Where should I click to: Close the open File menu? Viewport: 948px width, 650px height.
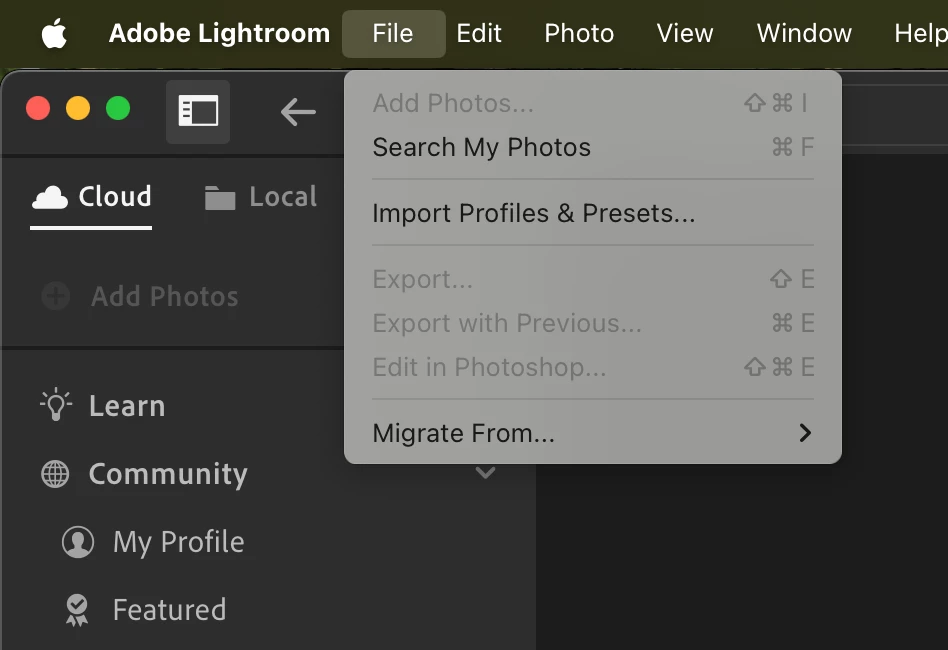pyautogui.click(x=394, y=33)
